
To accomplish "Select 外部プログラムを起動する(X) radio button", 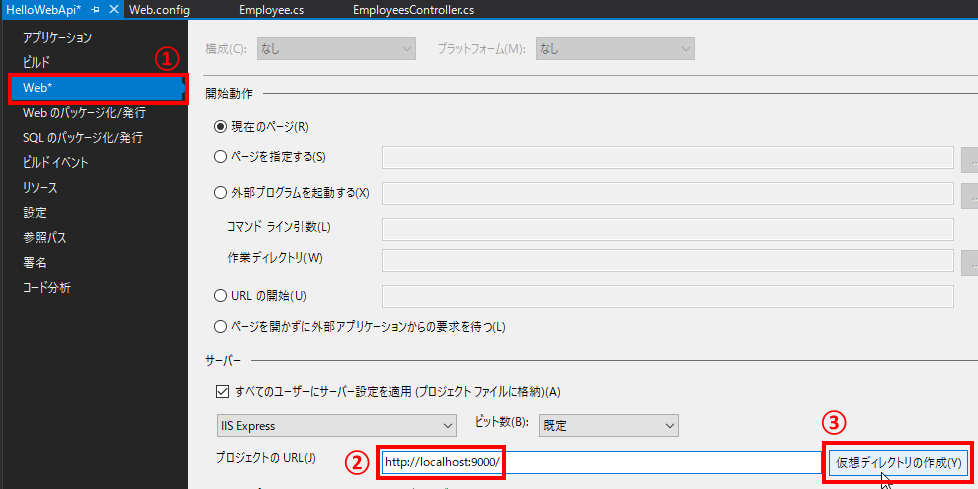I will click(x=220, y=193).
